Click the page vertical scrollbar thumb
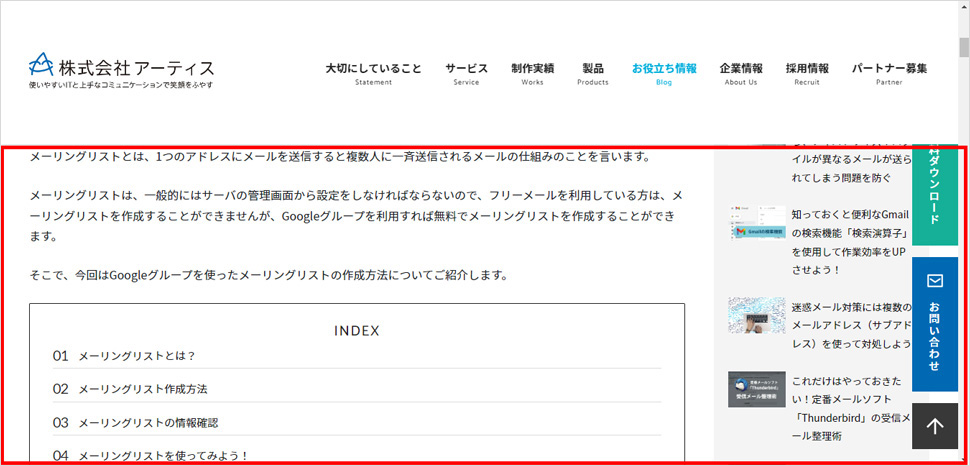Screen dimensions: 970x466 [964, 46]
